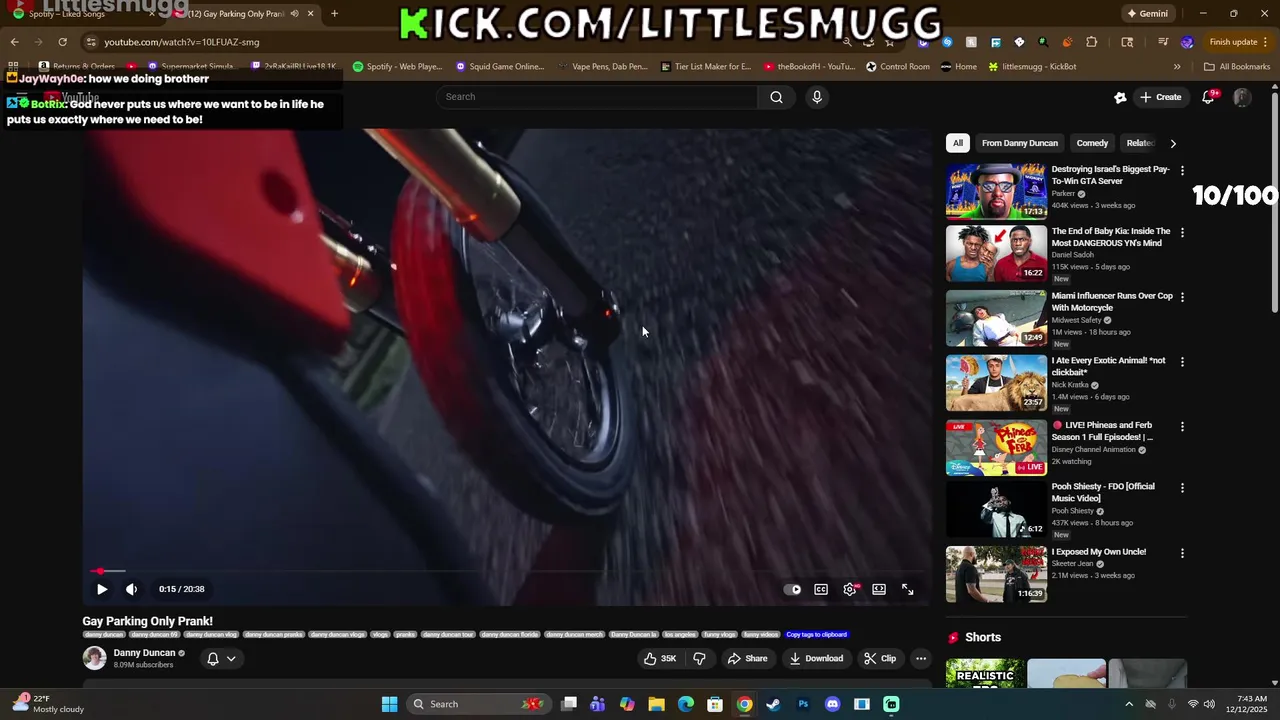Share the video

(x=747, y=658)
